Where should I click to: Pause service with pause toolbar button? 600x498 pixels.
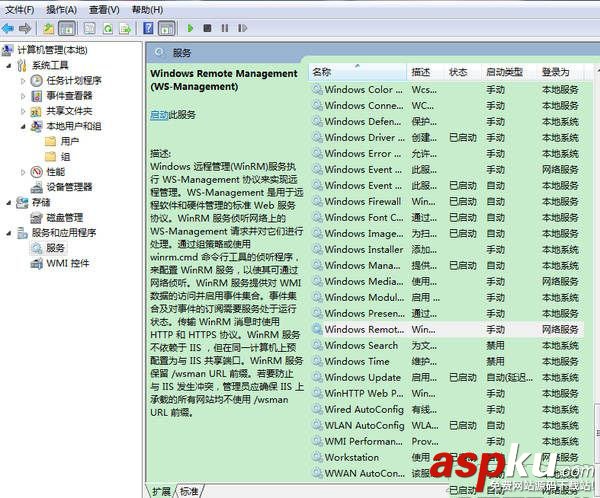pyautogui.click(x=225, y=28)
